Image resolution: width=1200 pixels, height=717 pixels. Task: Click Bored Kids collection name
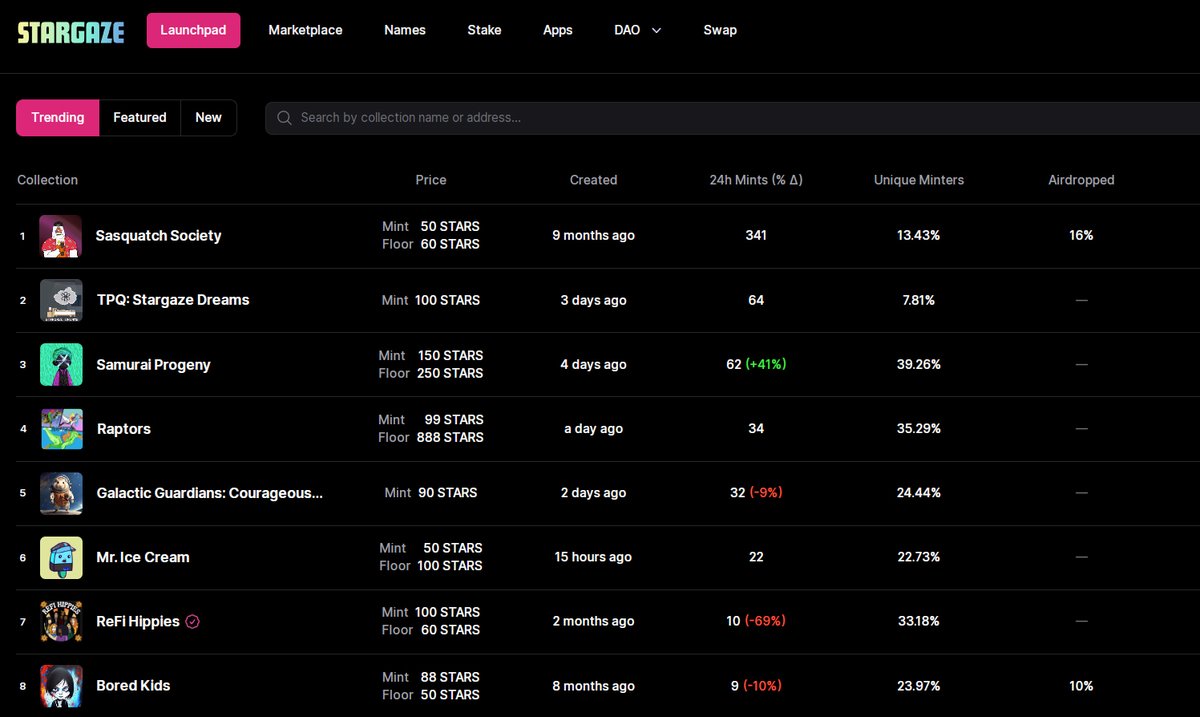[x=133, y=686]
